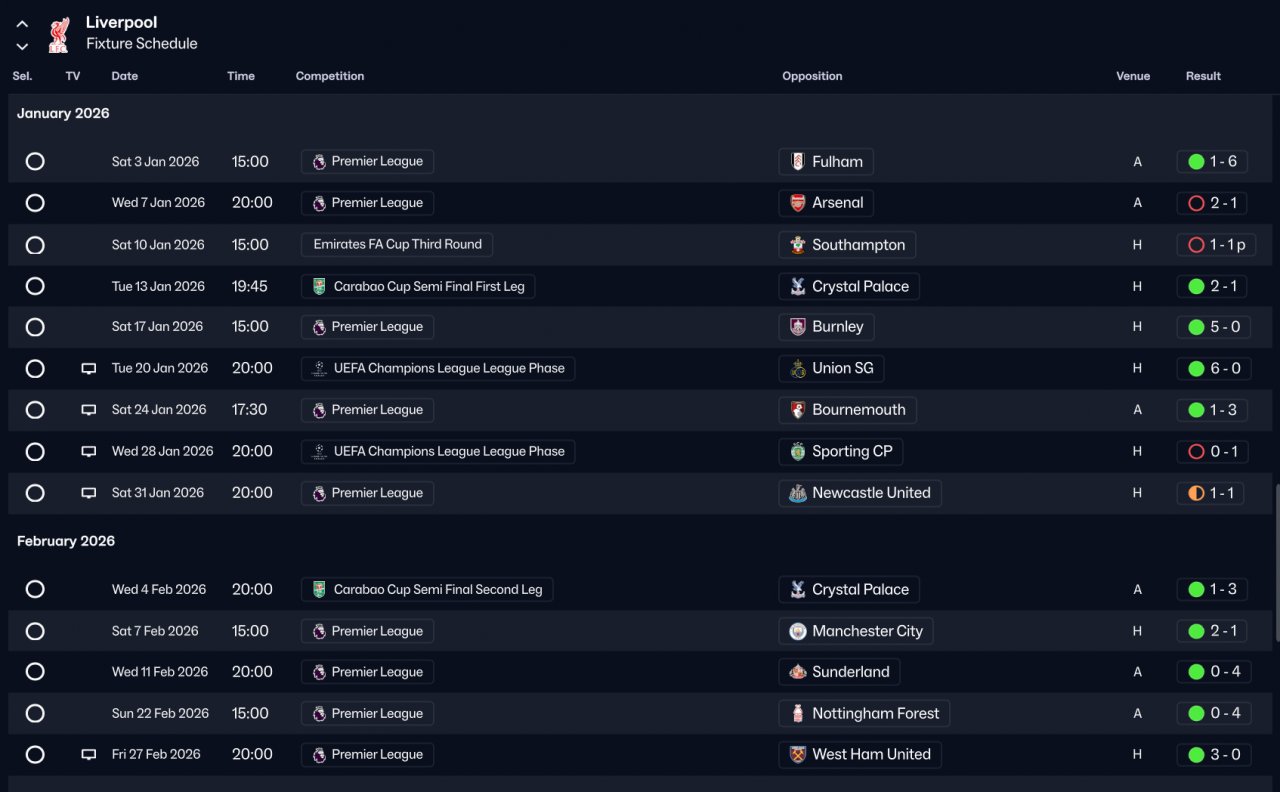This screenshot has height=792, width=1280.
Task: View the 6 - 0 Union SG result
Action: [x=1213, y=369]
